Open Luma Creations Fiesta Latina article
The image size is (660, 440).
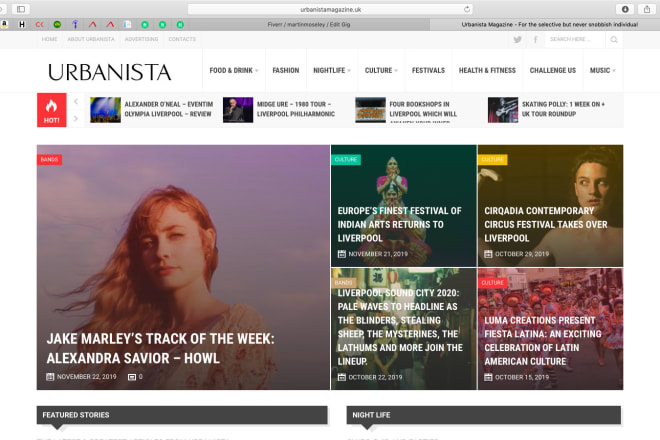(543, 341)
